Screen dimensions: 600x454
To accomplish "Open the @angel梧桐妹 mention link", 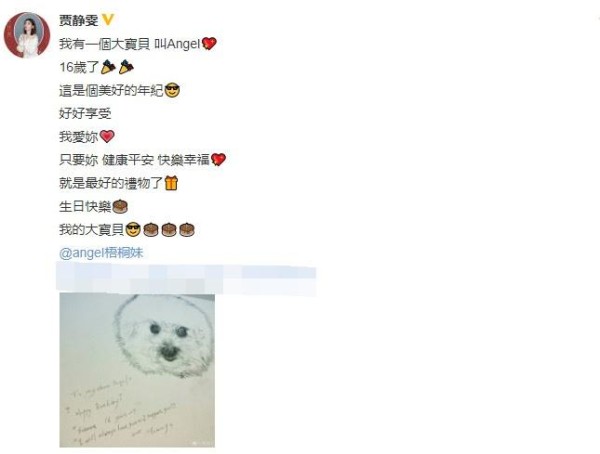I will [101, 253].
